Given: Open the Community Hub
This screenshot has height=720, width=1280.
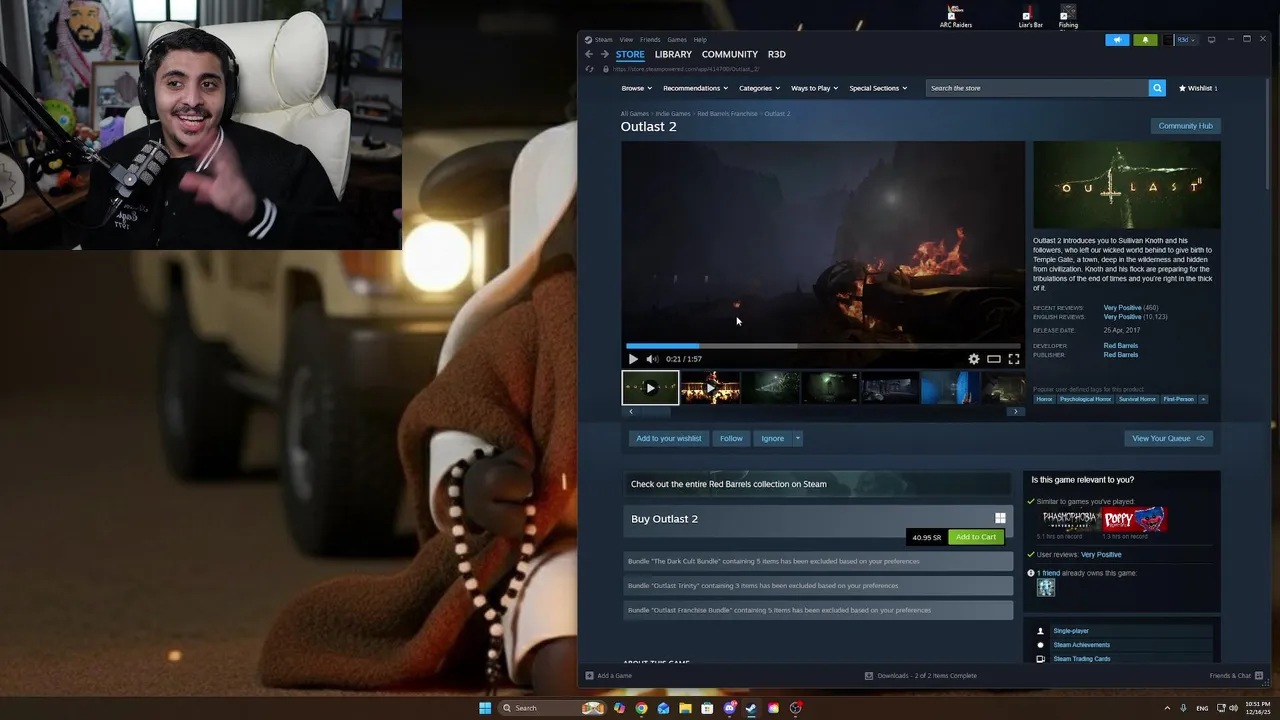Looking at the screenshot, I should coord(1185,126).
